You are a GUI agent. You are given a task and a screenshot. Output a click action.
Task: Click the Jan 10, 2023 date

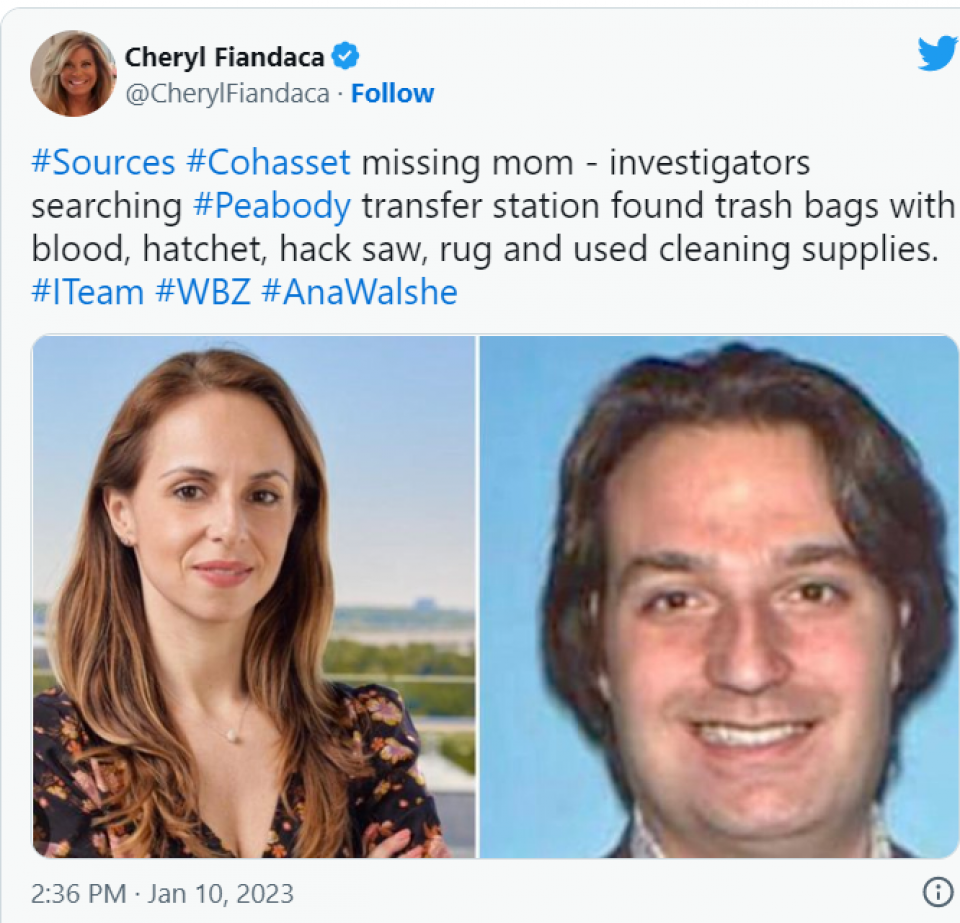pos(220,894)
